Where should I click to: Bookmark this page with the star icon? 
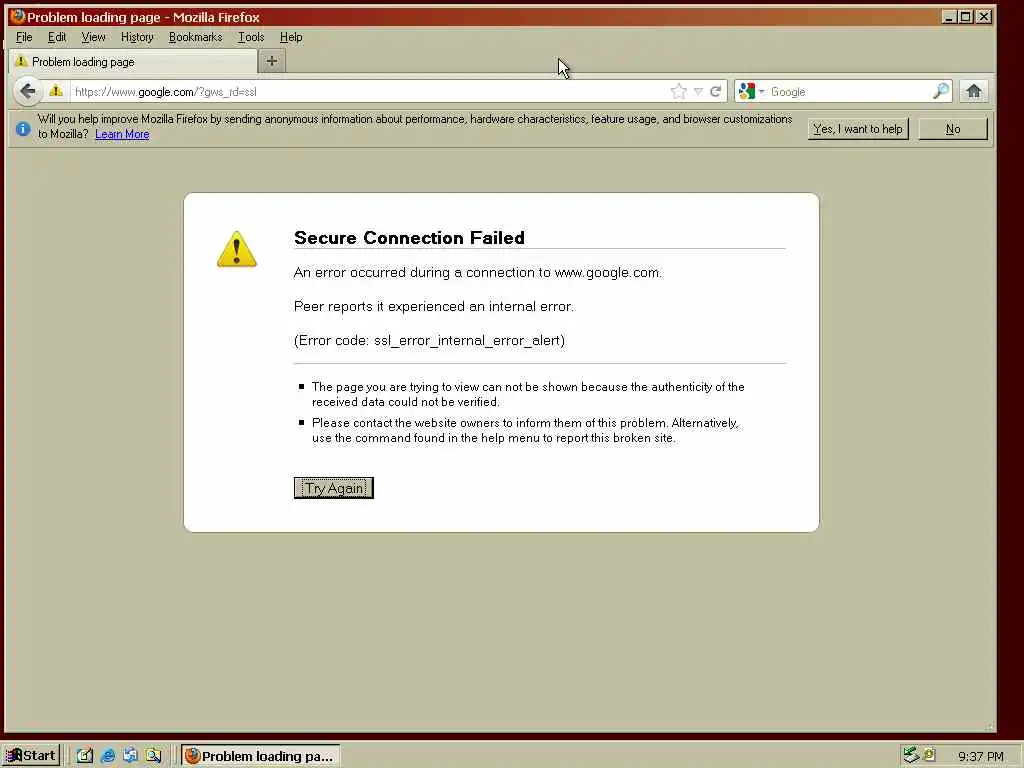click(x=679, y=91)
